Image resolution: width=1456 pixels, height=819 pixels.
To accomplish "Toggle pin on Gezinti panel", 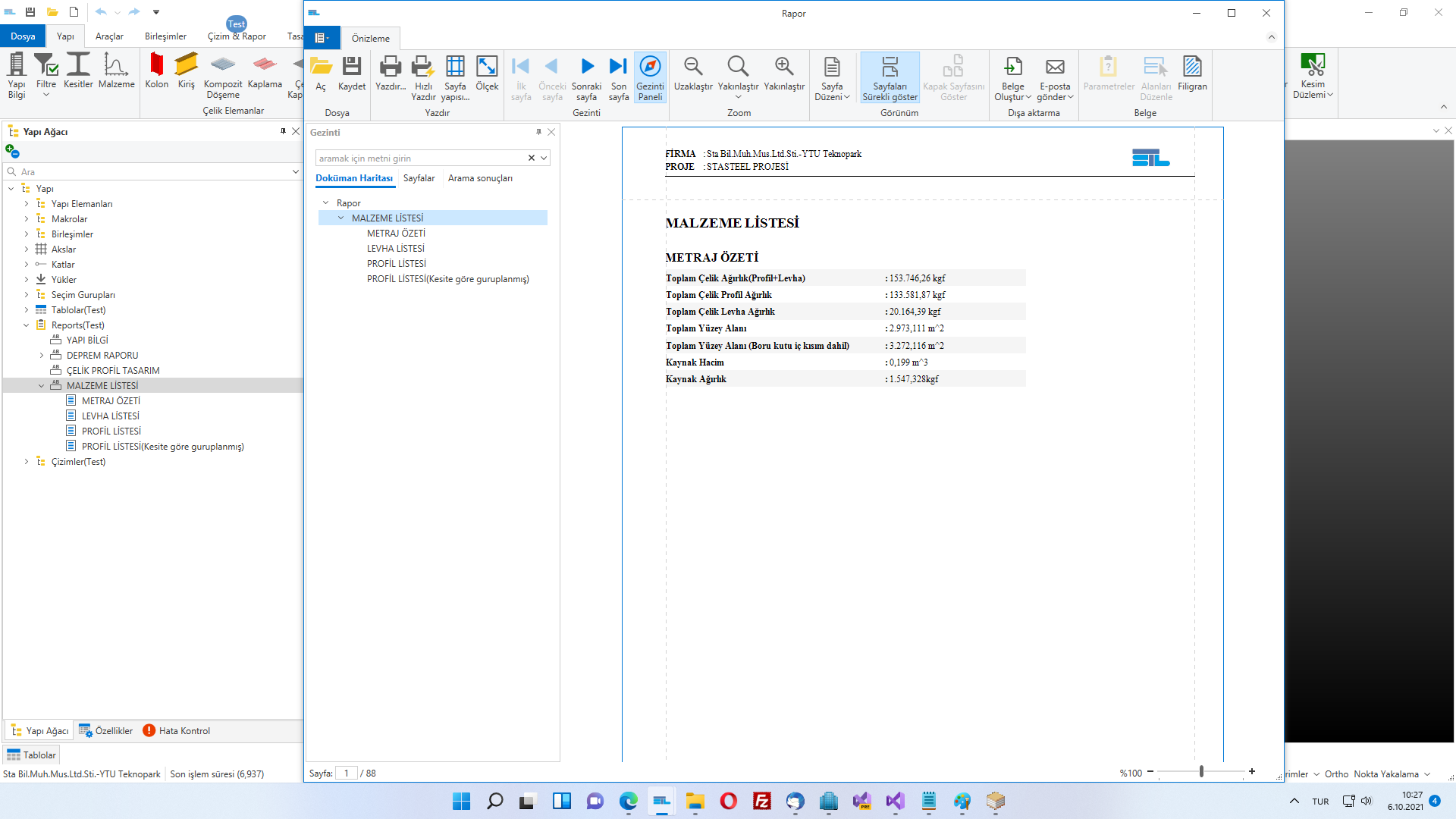I will click(x=538, y=132).
